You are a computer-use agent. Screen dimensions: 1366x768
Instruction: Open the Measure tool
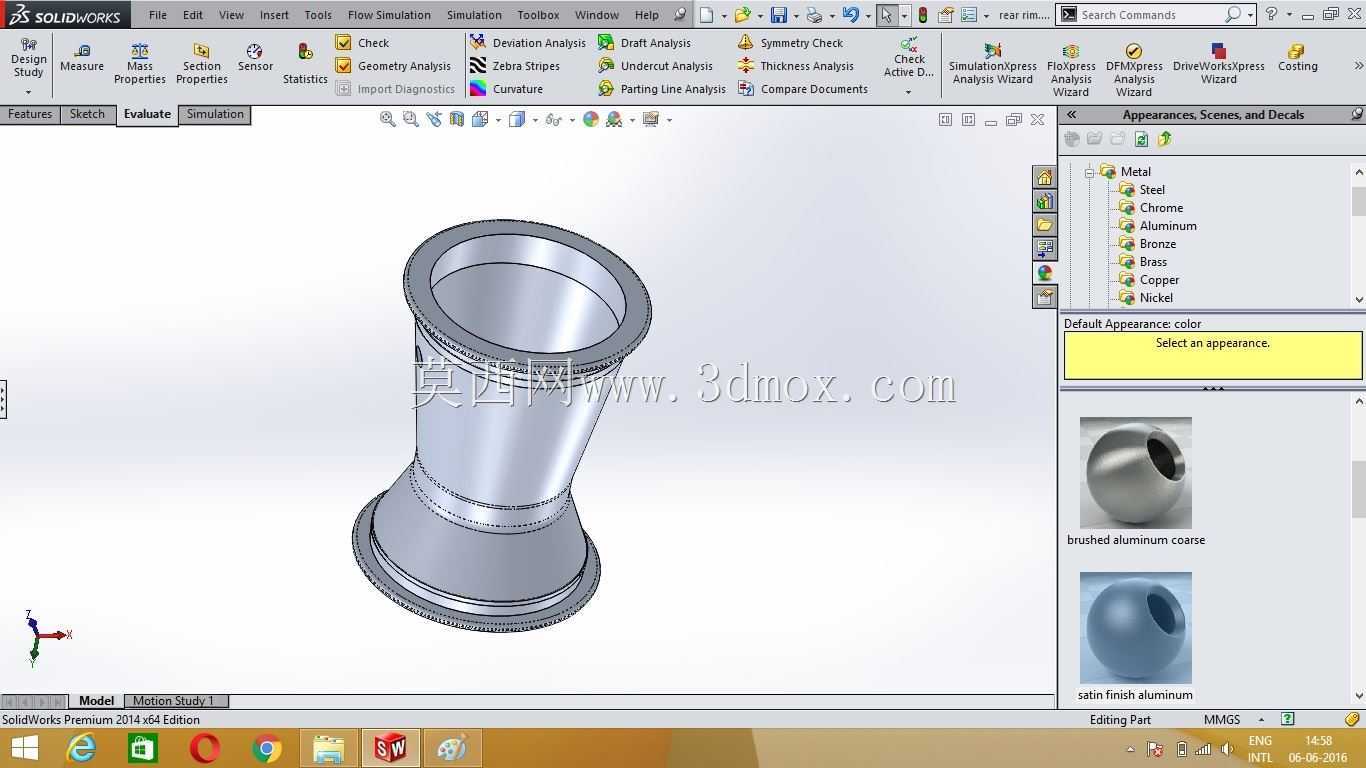click(82, 58)
